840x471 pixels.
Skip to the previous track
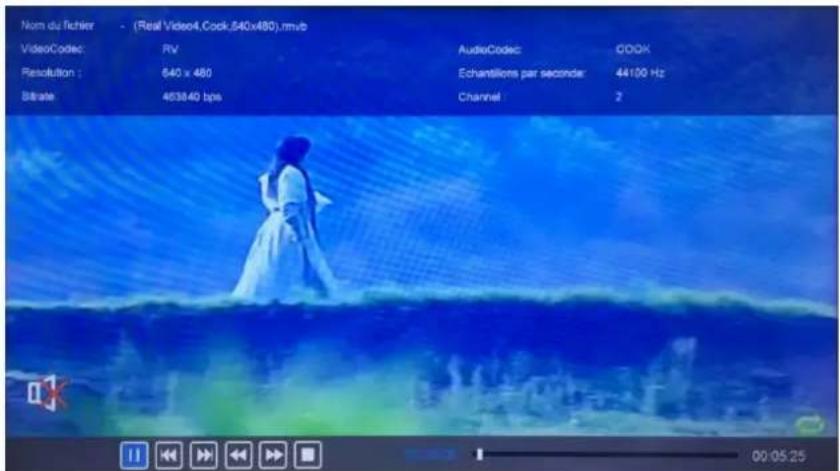(x=169, y=455)
